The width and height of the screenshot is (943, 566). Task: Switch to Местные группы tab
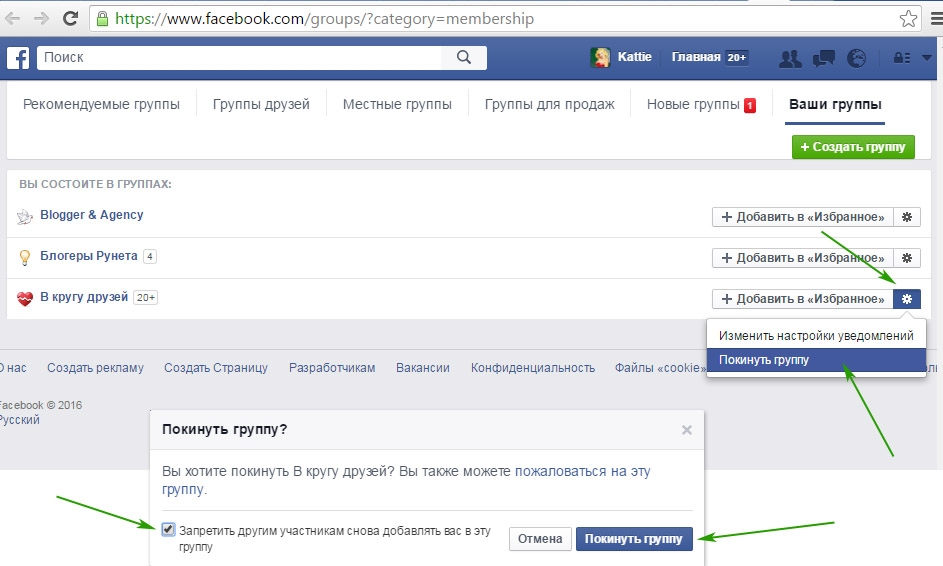pos(397,104)
